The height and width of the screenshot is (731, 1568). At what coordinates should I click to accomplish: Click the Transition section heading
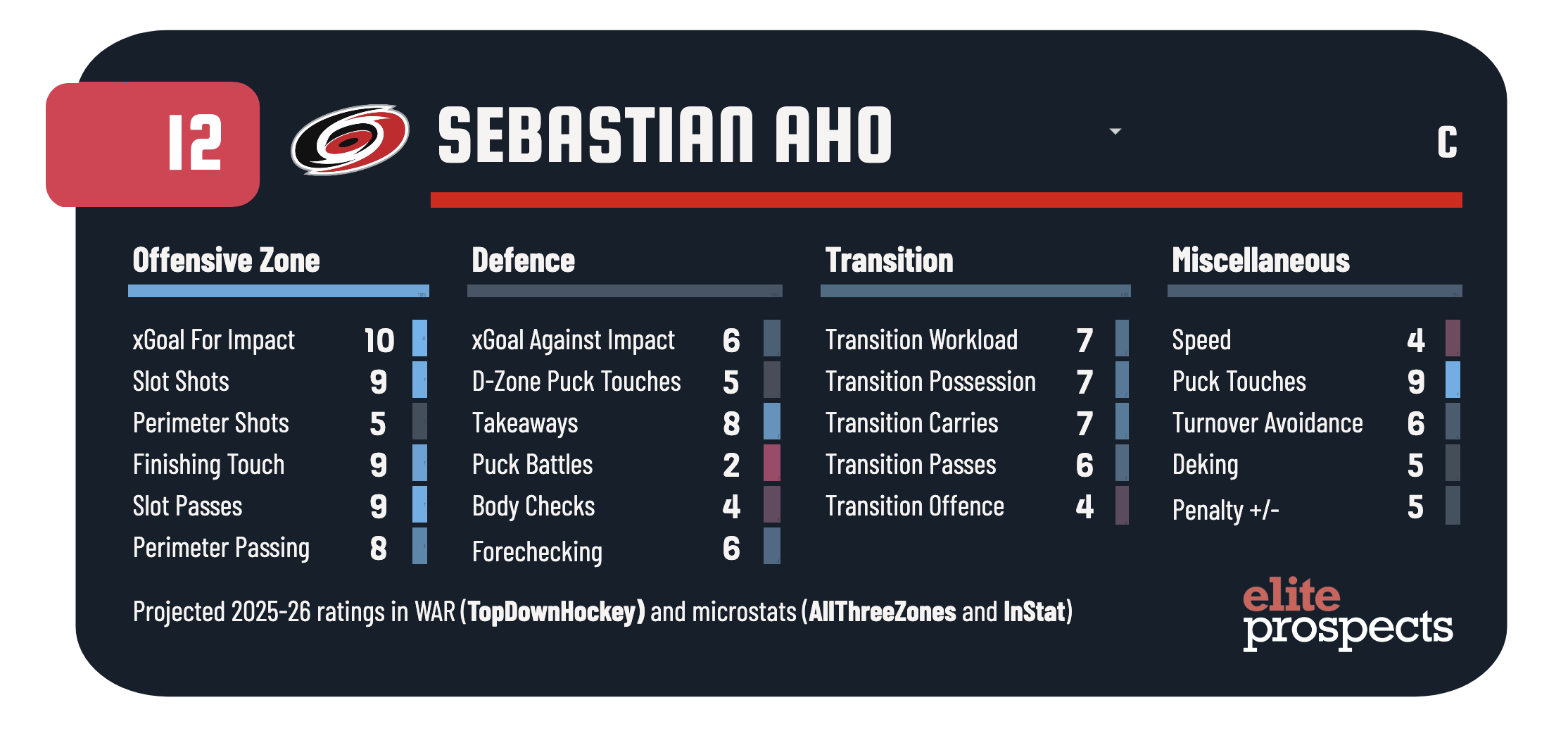[x=889, y=261]
